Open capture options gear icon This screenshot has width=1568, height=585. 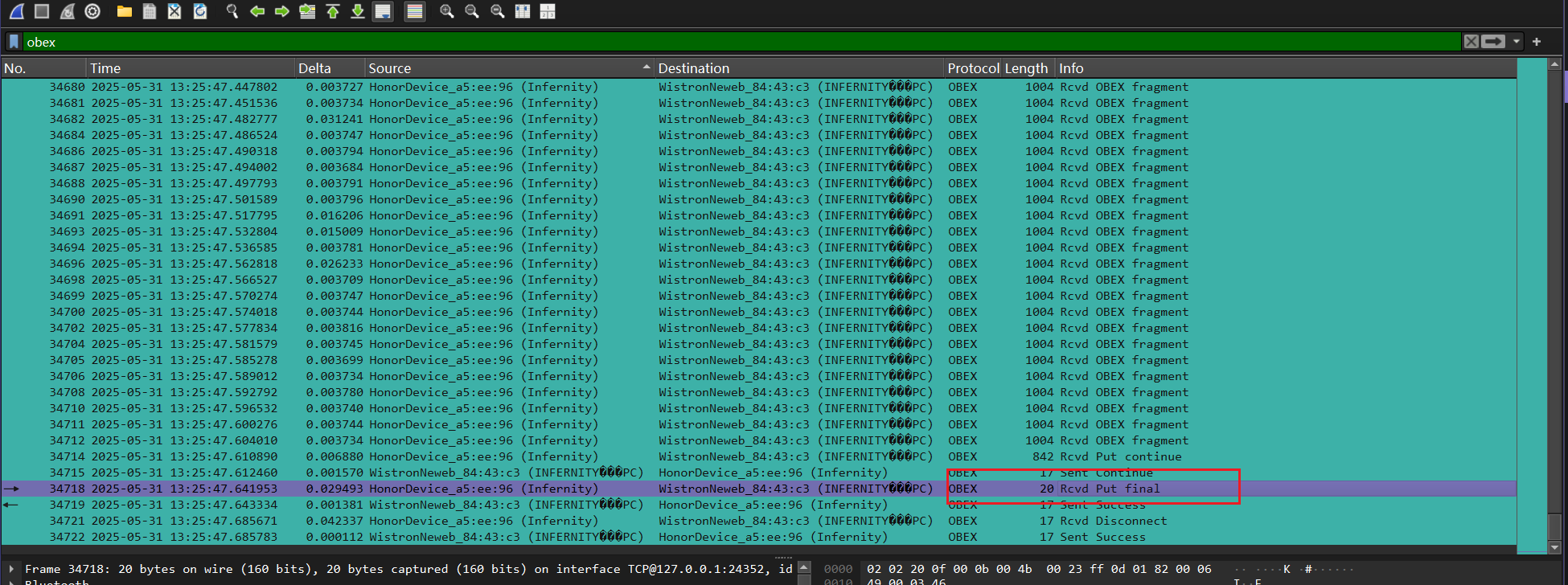(92, 11)
